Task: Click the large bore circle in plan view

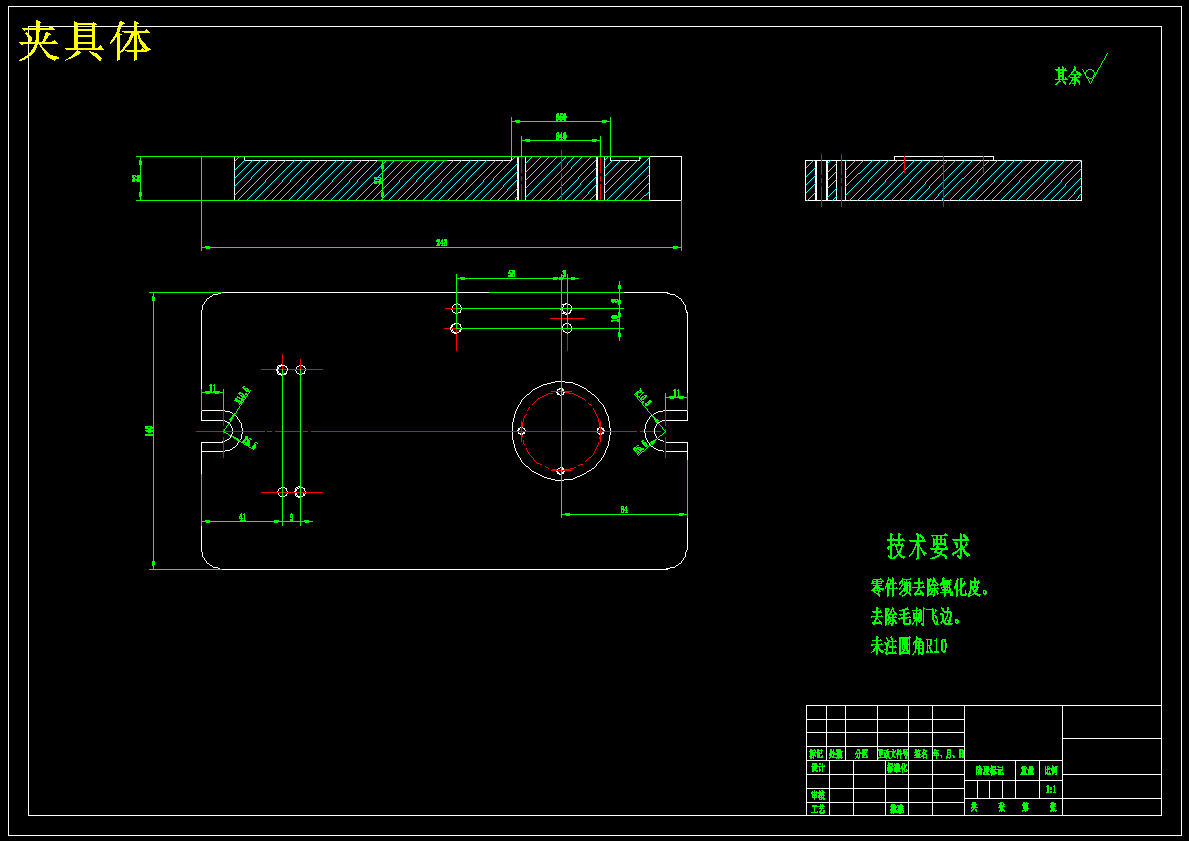Action: [x=561, y=431]
